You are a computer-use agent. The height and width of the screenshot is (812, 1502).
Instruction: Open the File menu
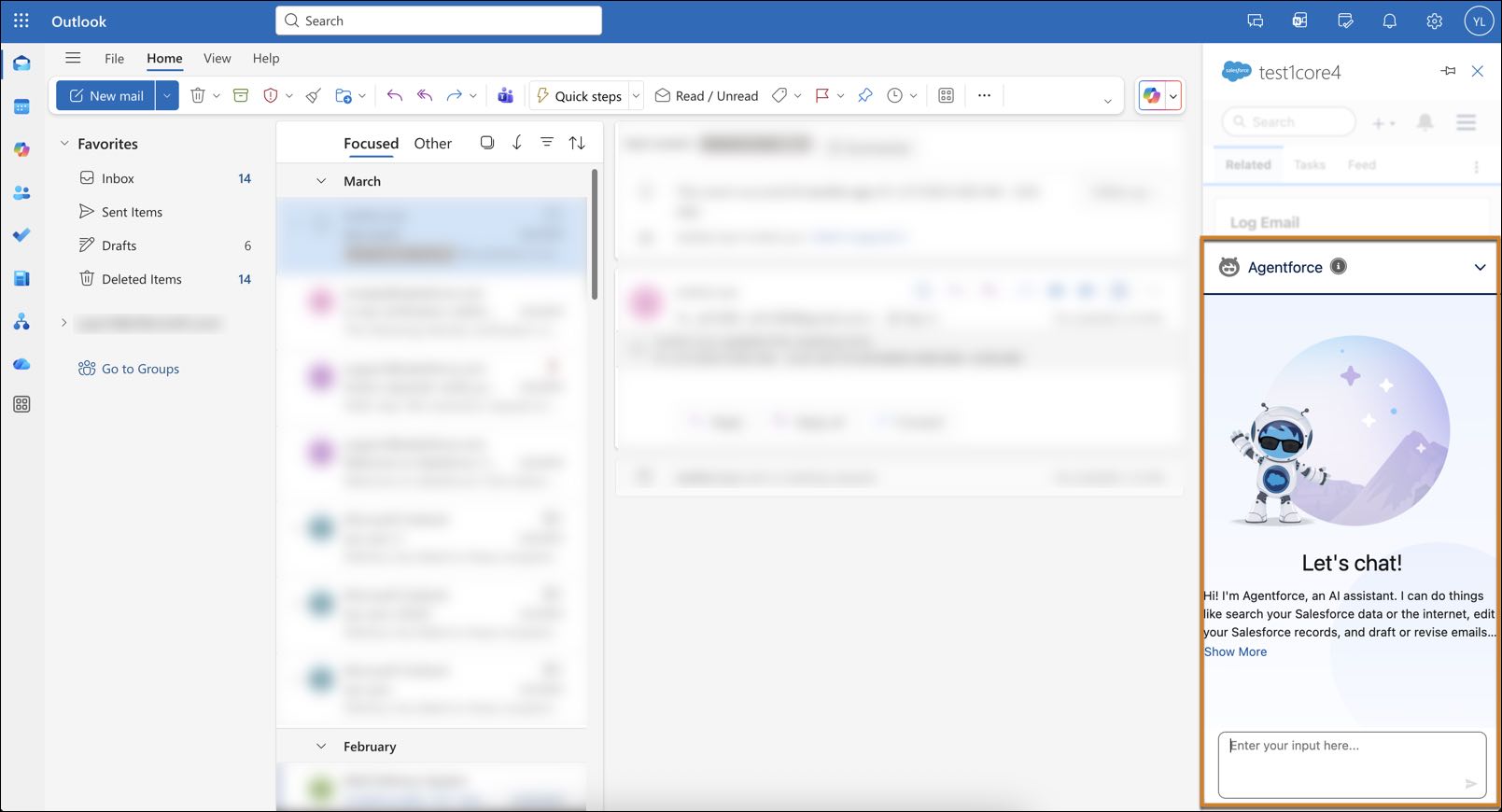pyautogui.click(x=114, y=58)
